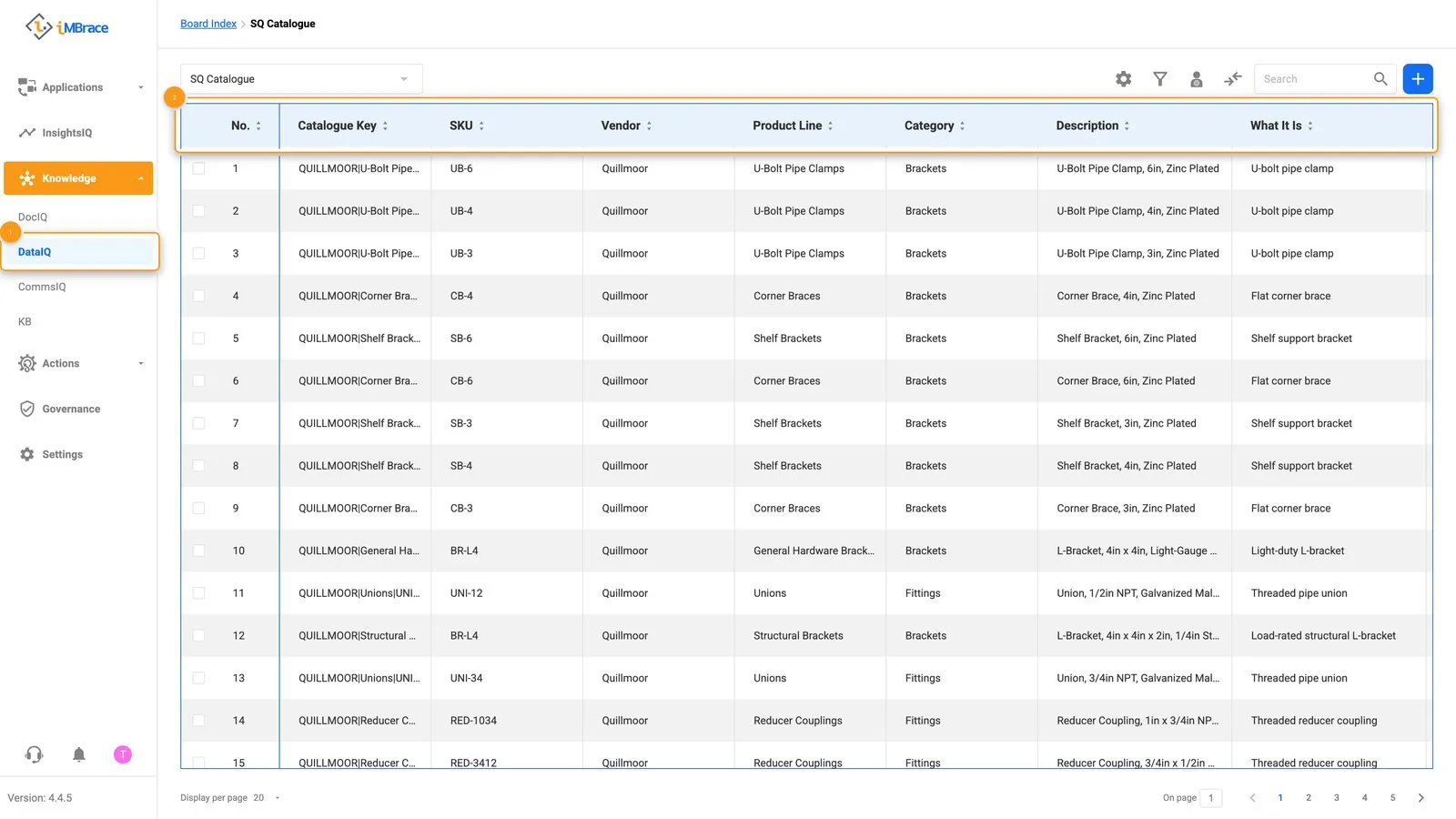Screen dimensions: 1456x819
Task: Check the checkbox for row 3
Action: pos(198,253)
